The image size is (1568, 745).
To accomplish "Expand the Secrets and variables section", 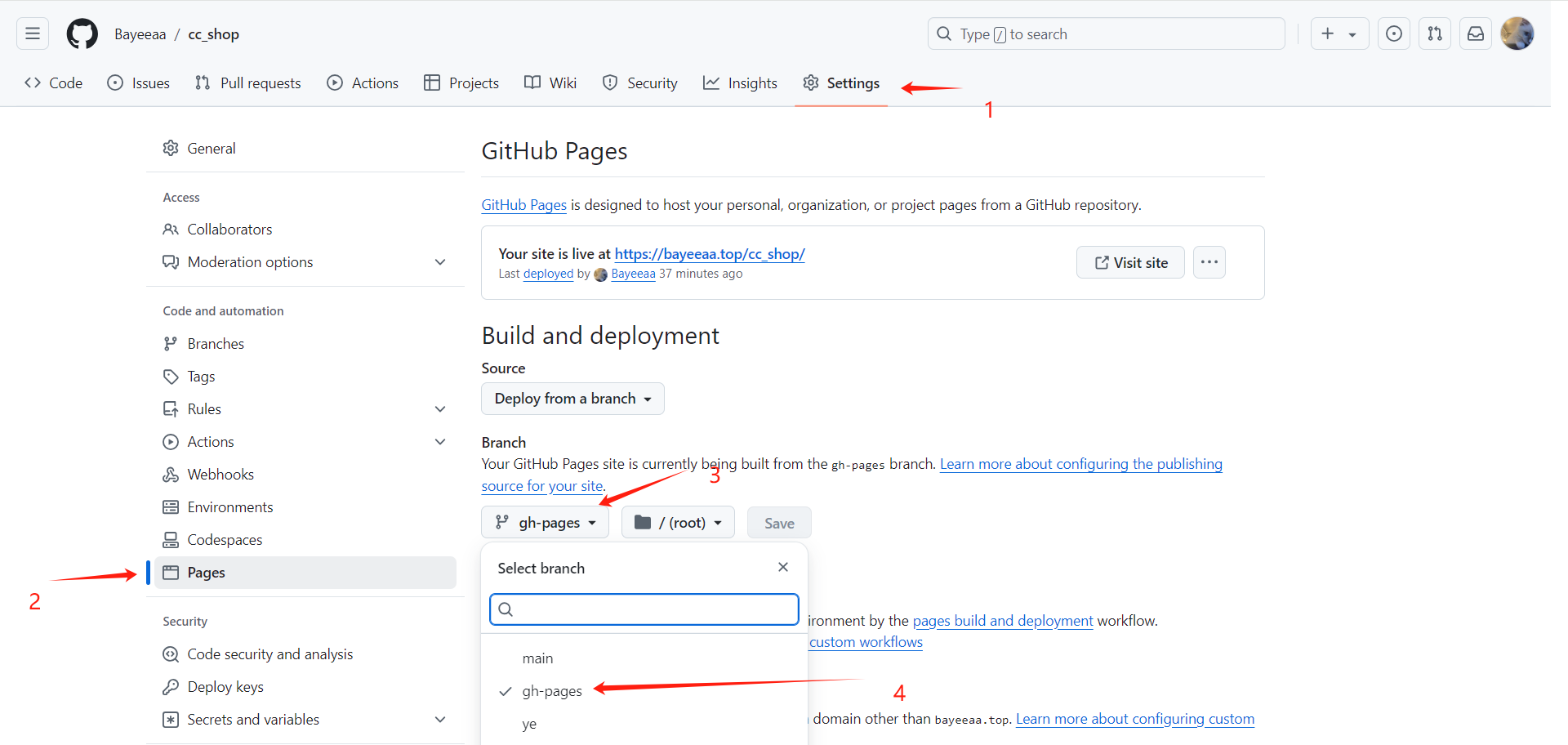I will click(x=440, y=720).
